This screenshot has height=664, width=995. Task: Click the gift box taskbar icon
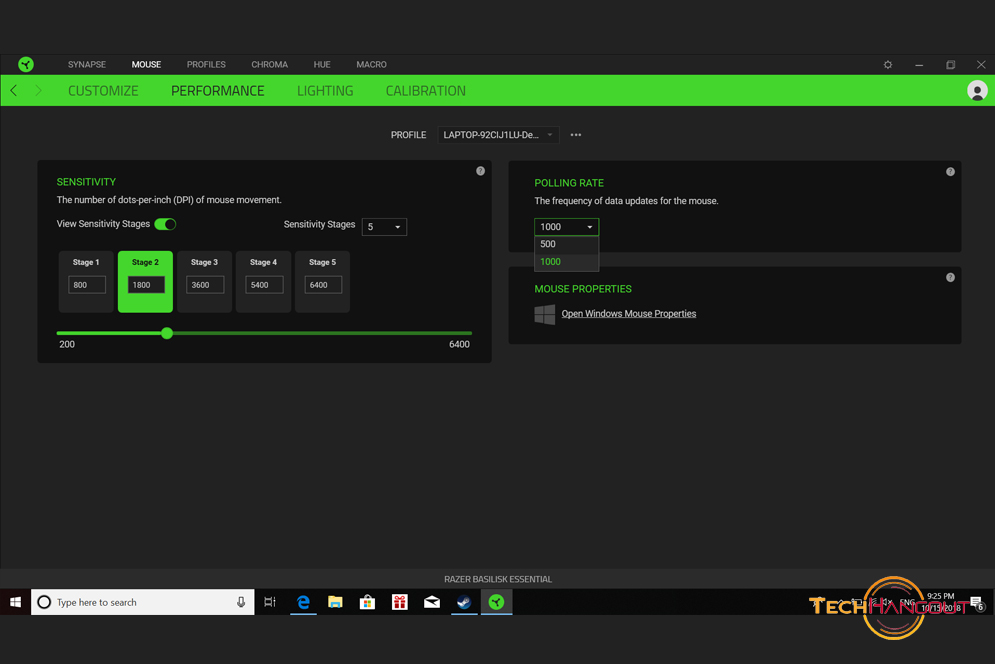click(400, 602)
